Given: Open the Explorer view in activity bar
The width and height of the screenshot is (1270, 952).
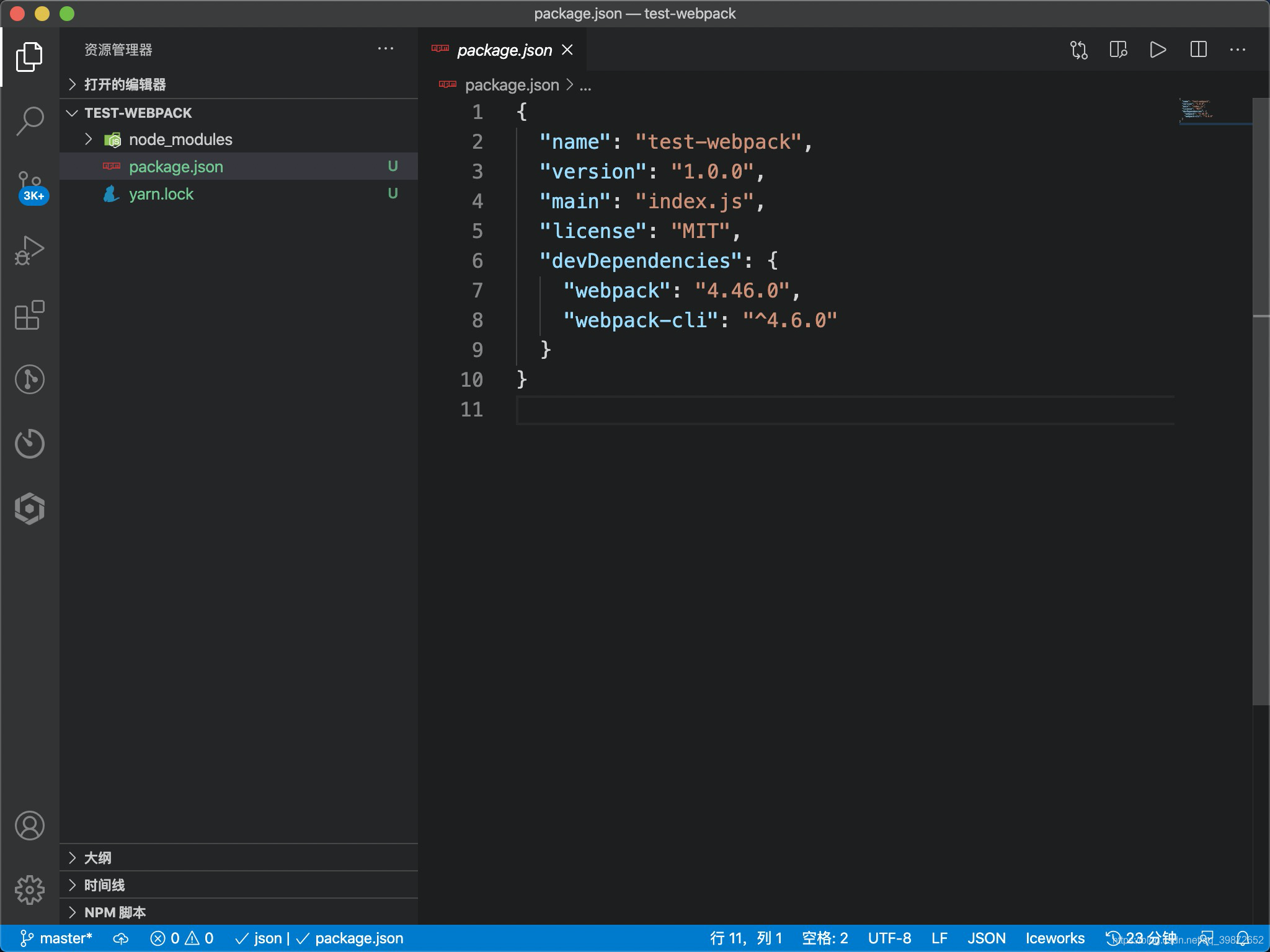Looking at the screenshot, I should (29, 57).
